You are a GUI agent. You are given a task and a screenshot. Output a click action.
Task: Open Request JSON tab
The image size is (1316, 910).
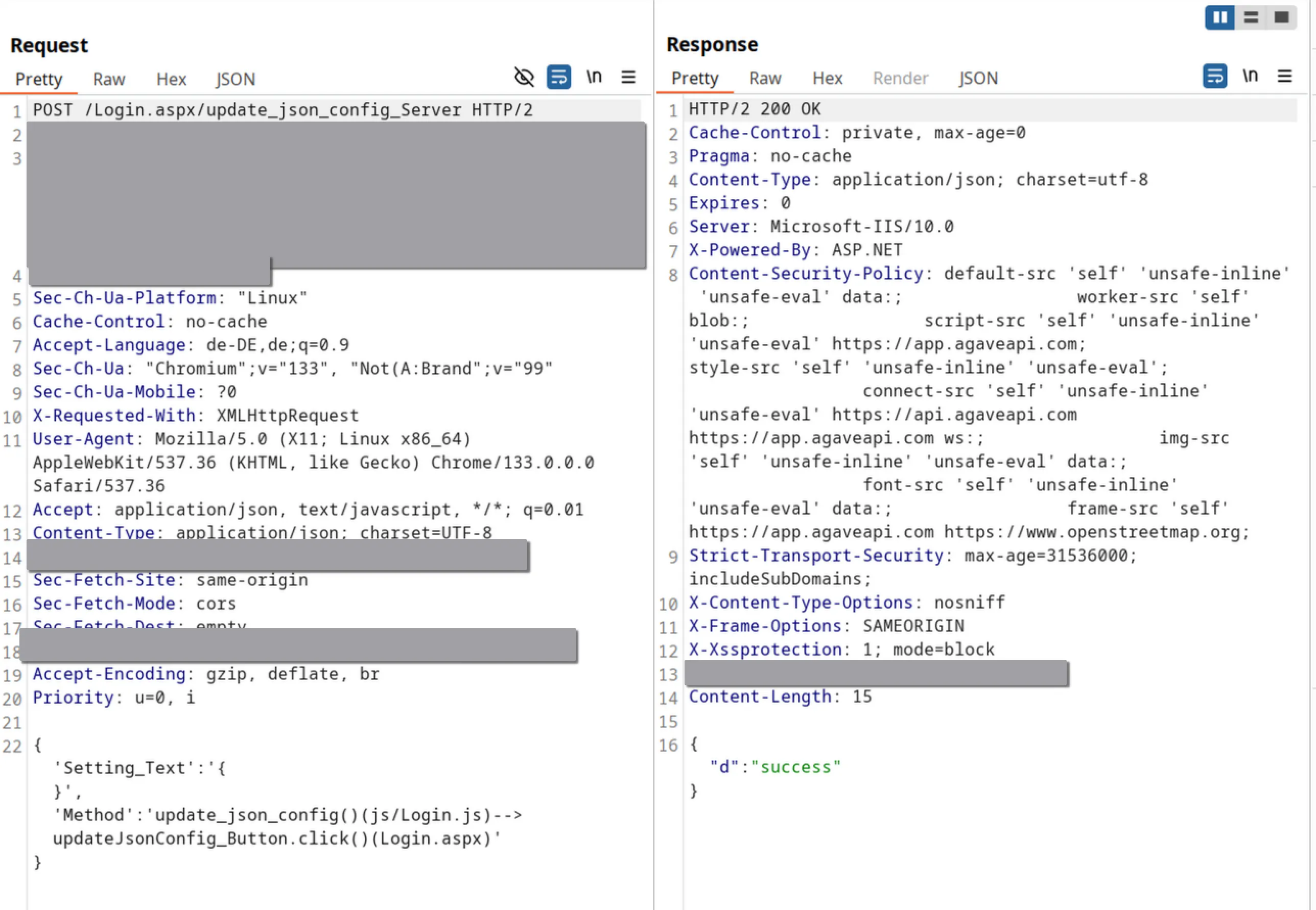click(235, 79)
